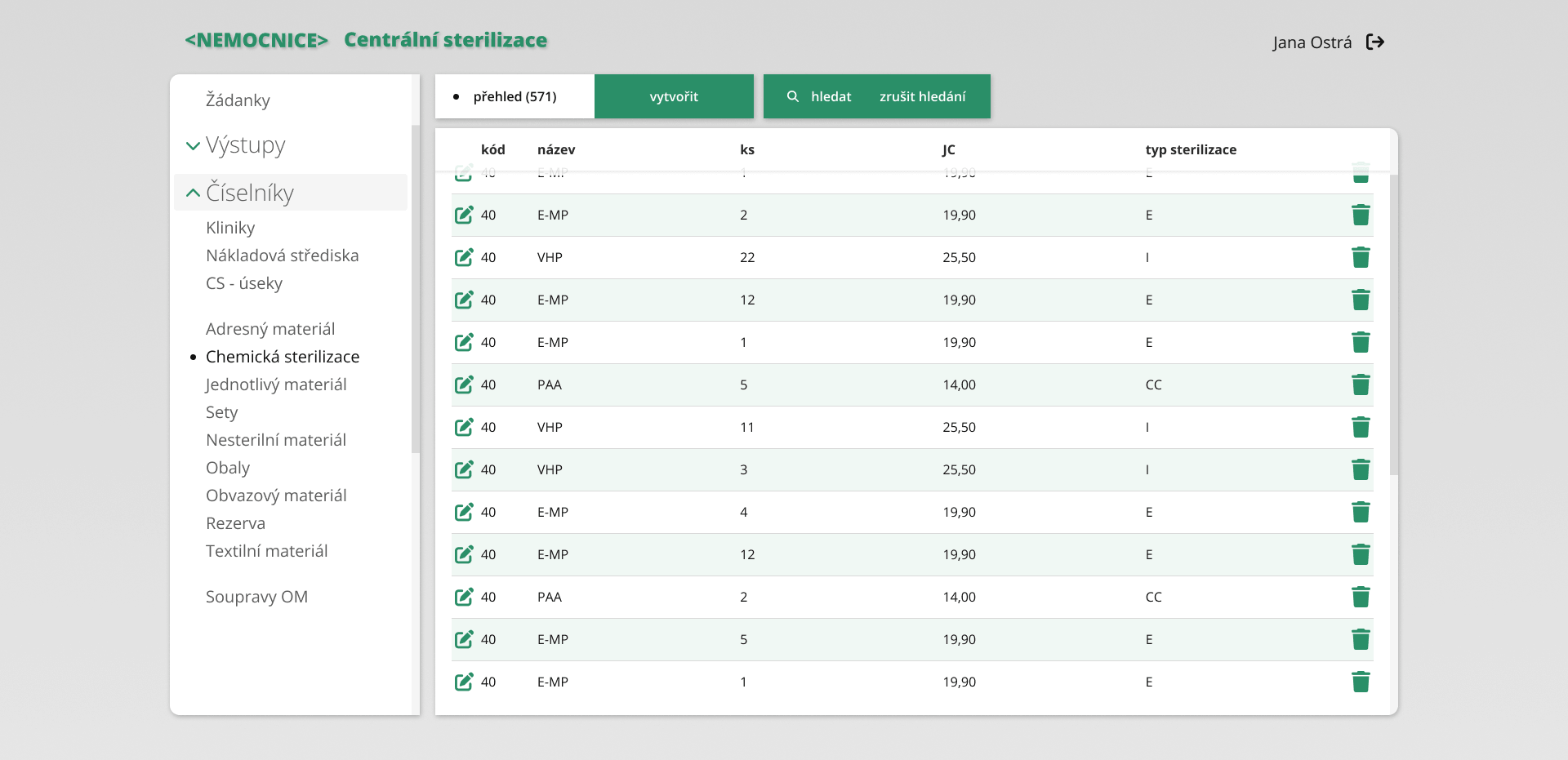Expand the Výstupy section

click(x=193, y=146)
